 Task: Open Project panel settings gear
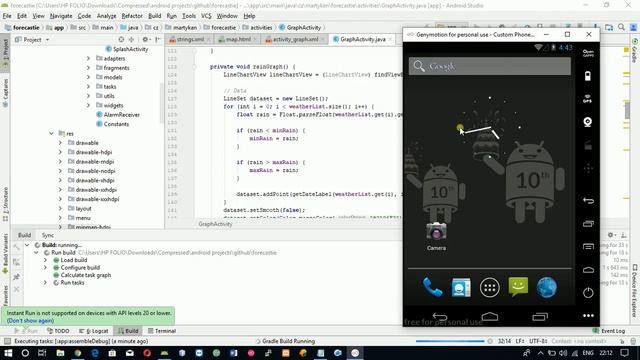click(146, 40)
